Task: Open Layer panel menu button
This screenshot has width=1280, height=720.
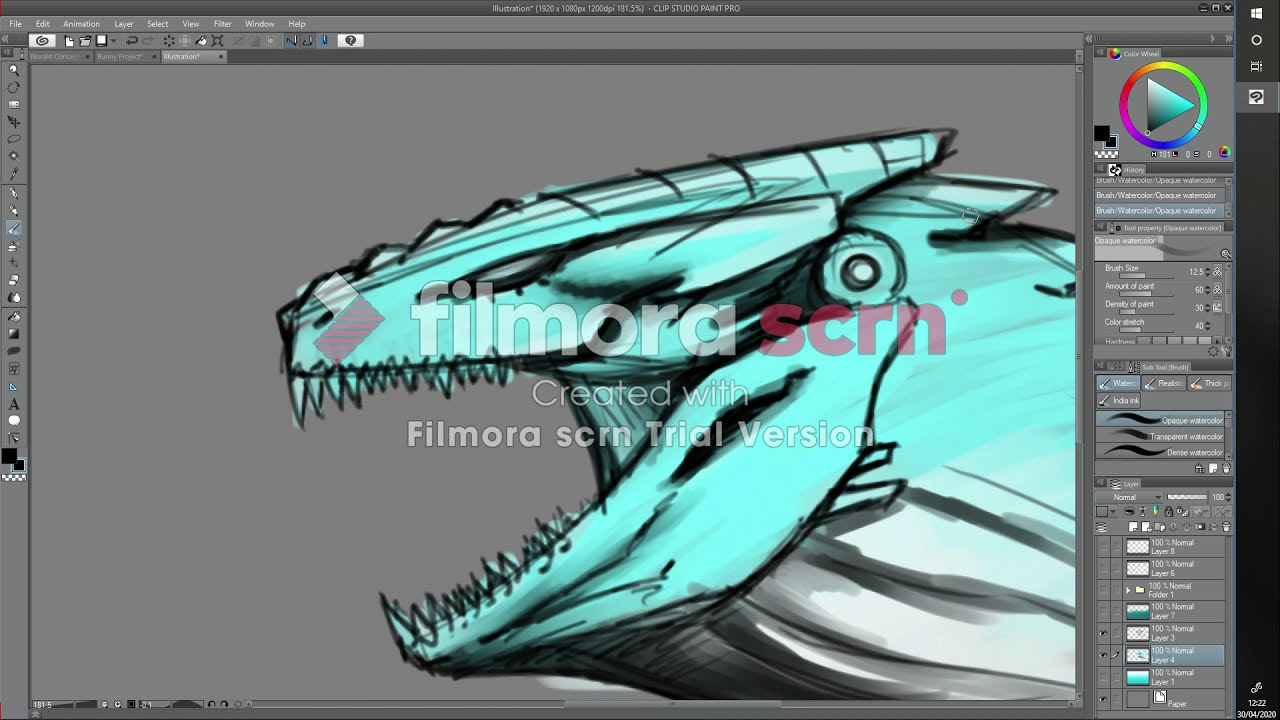Action: [1100, 483]
